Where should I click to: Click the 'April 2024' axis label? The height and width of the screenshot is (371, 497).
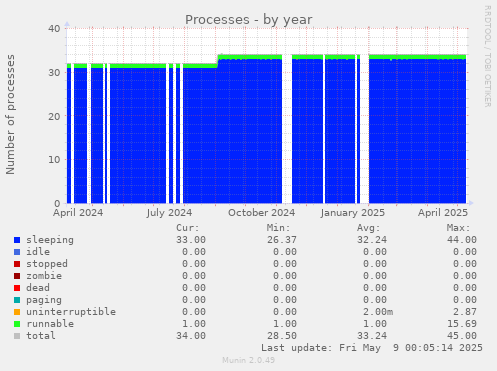[x=78, y=213]
